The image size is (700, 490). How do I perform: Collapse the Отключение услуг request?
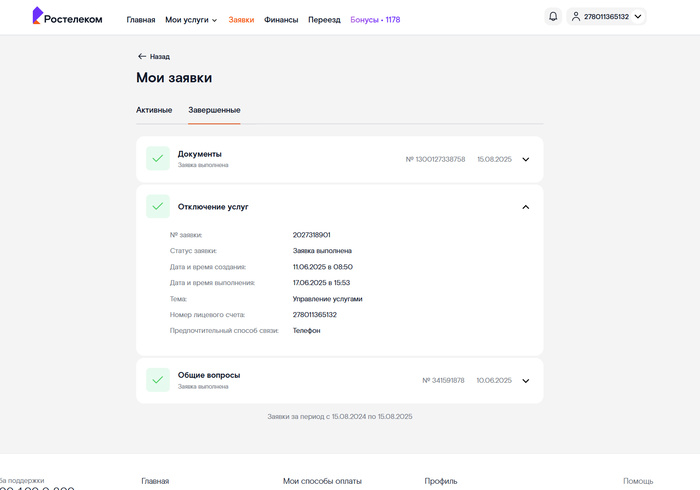(x=526, y=207)
